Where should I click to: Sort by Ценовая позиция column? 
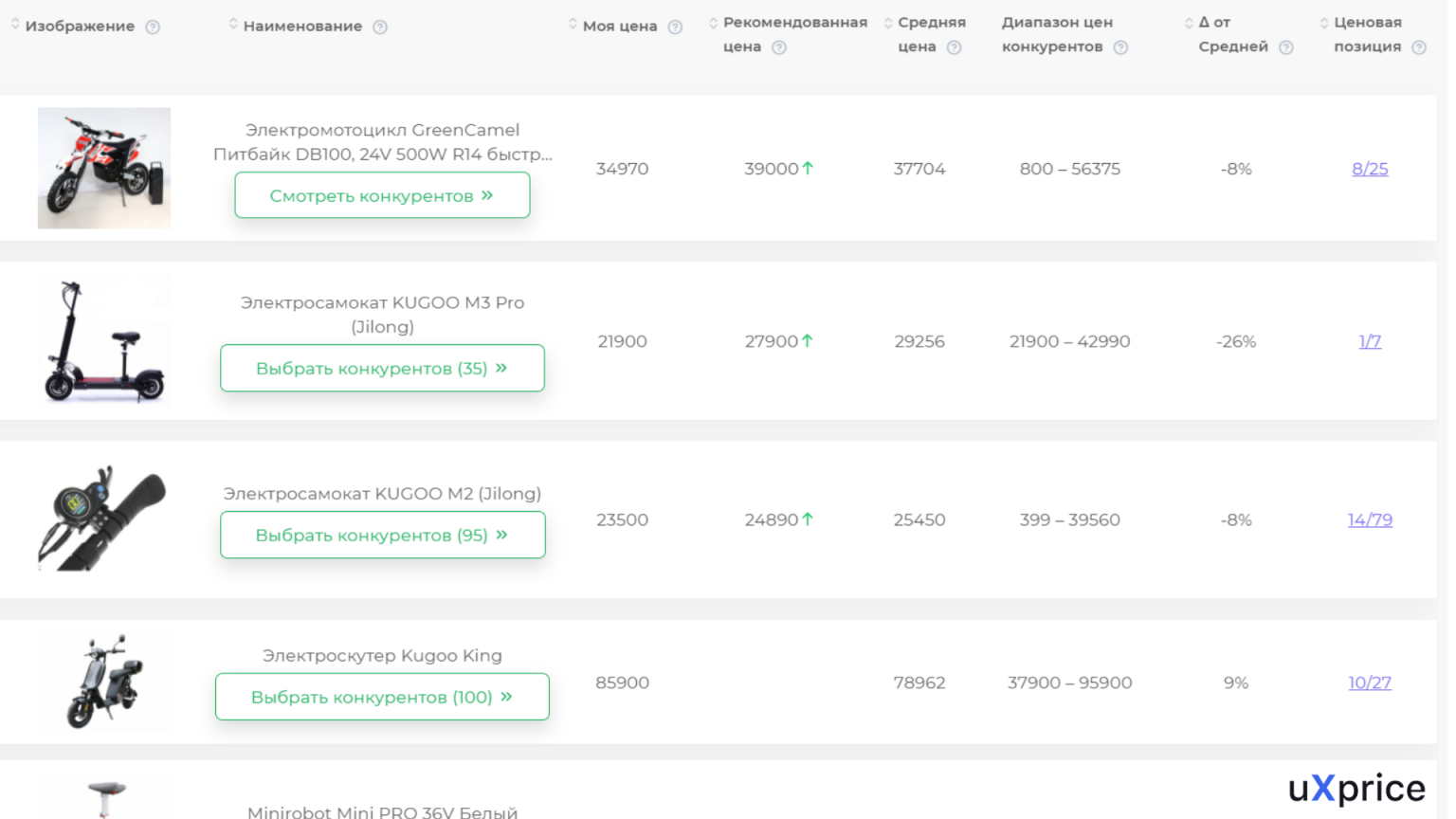coord(1324,23)
